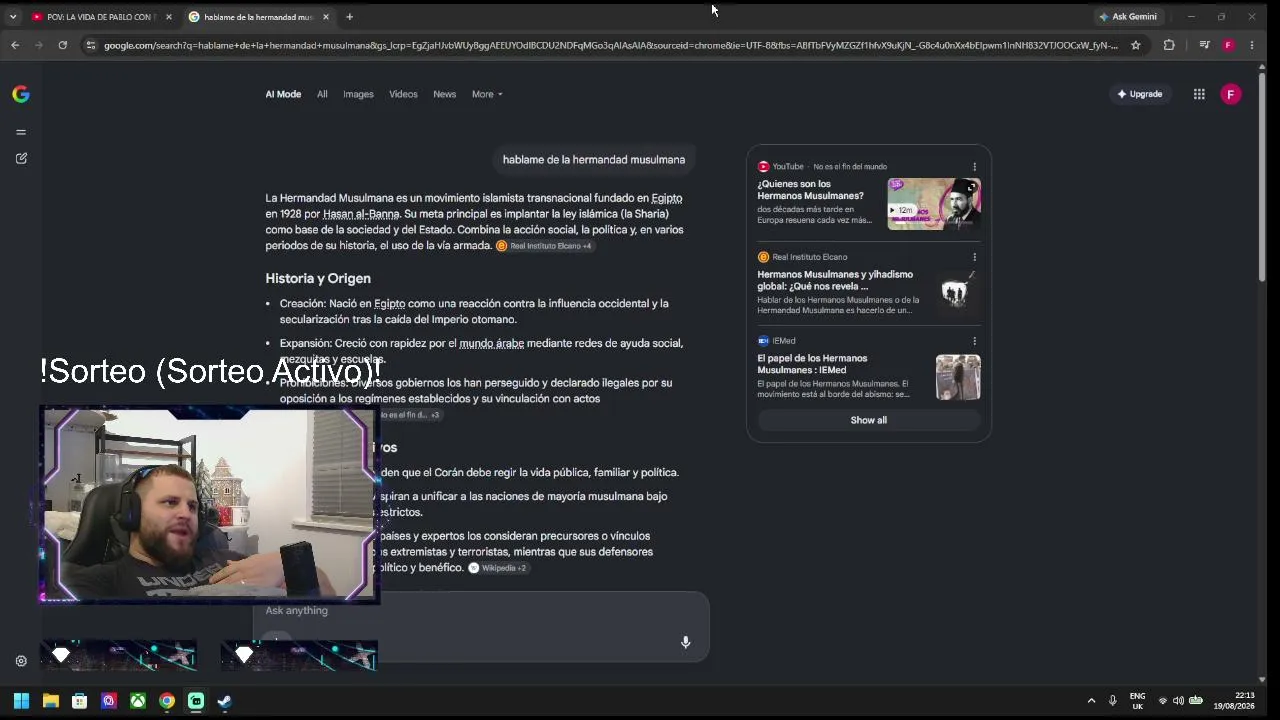This screenshot has height=720, width=1280.
Task: Open the Google apps grid
Action: 1199,94
